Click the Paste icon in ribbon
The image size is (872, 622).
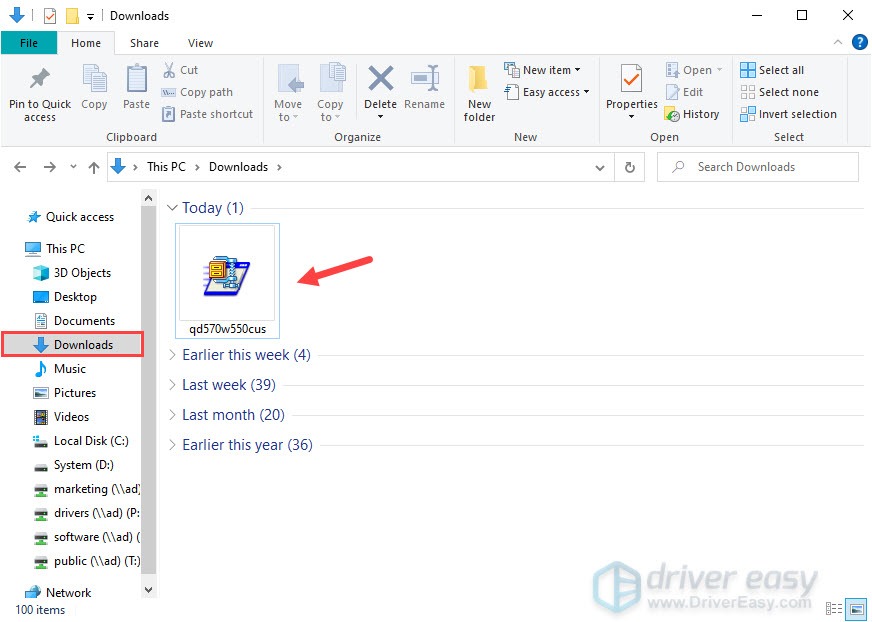point(136,79)
